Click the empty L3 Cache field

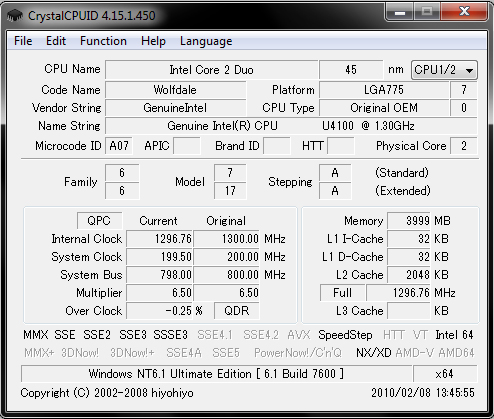coord(409,311)
